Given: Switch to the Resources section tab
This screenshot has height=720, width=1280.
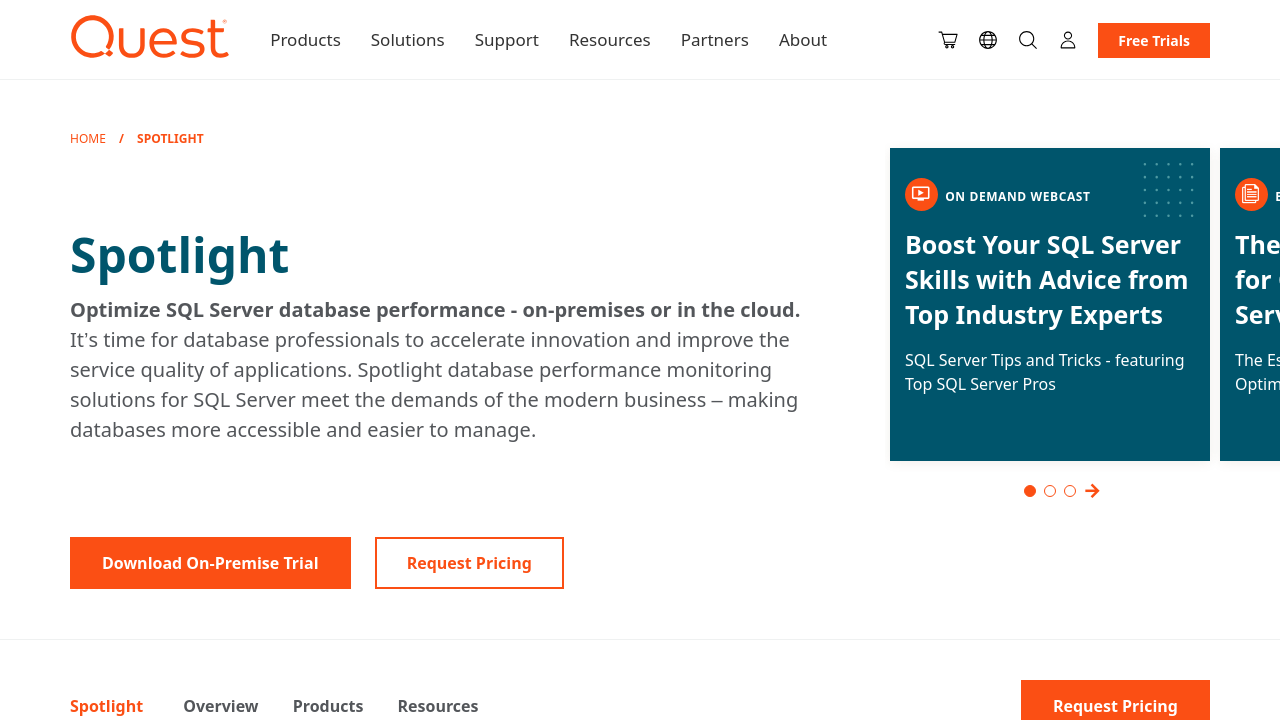Looking at the screenshot, I should tap(438, 706).
